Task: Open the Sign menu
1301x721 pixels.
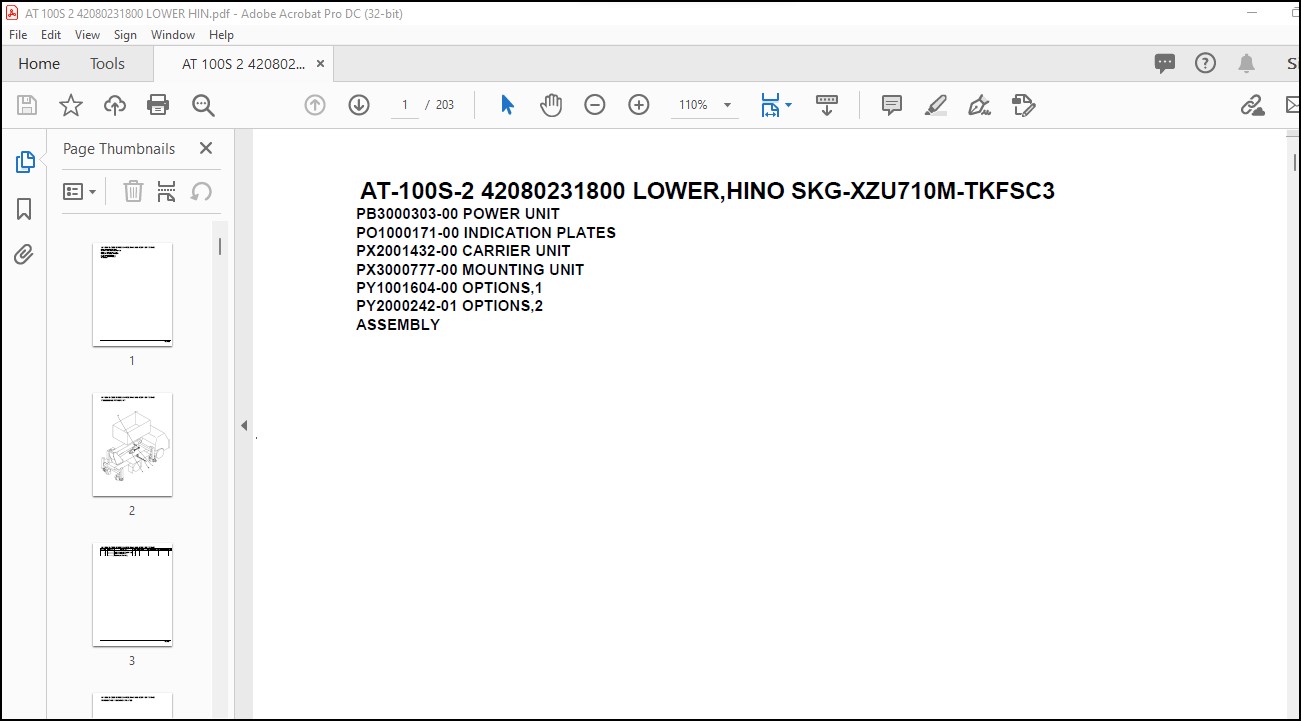Action: tap(125, 34)
